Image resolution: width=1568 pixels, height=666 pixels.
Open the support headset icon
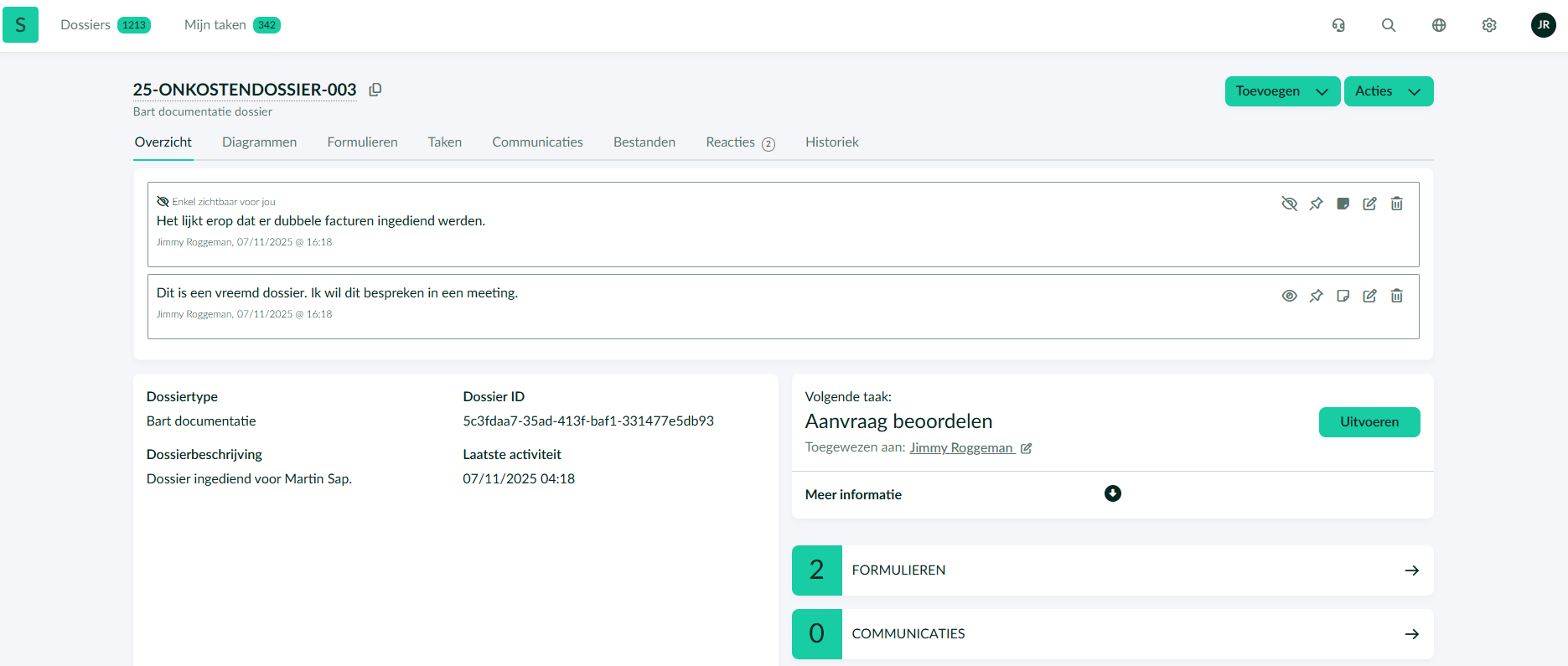tap(1338, 25)
